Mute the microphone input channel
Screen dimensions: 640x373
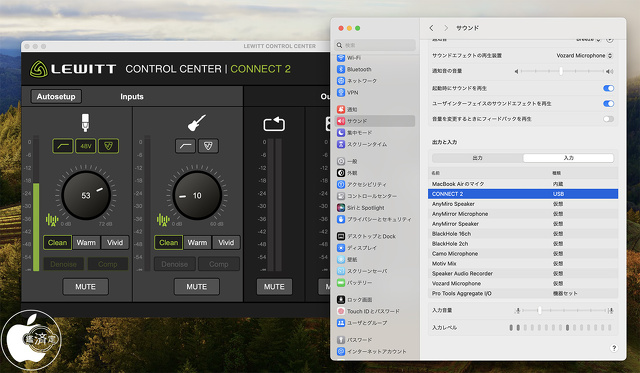(85, 286)
